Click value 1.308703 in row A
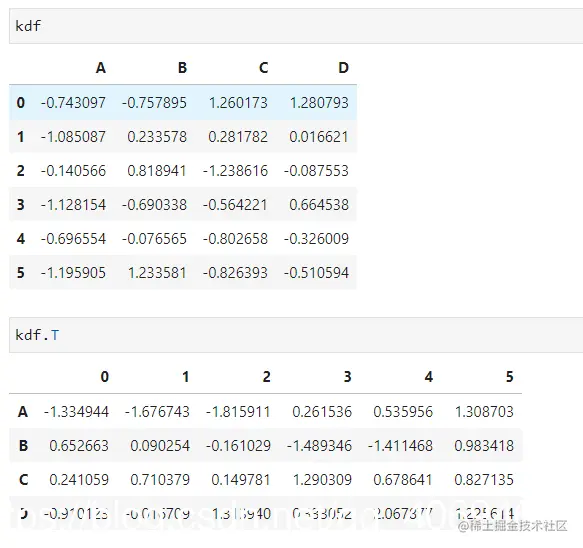 [x=484, y=412]
